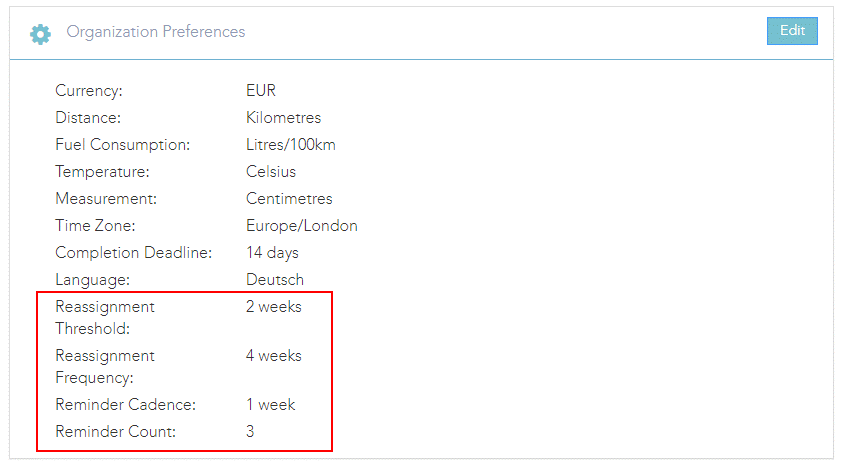Viewport: 842px width, 466px height.
Task: Click the 2 weeks threshold value
Action: [273, 307]
